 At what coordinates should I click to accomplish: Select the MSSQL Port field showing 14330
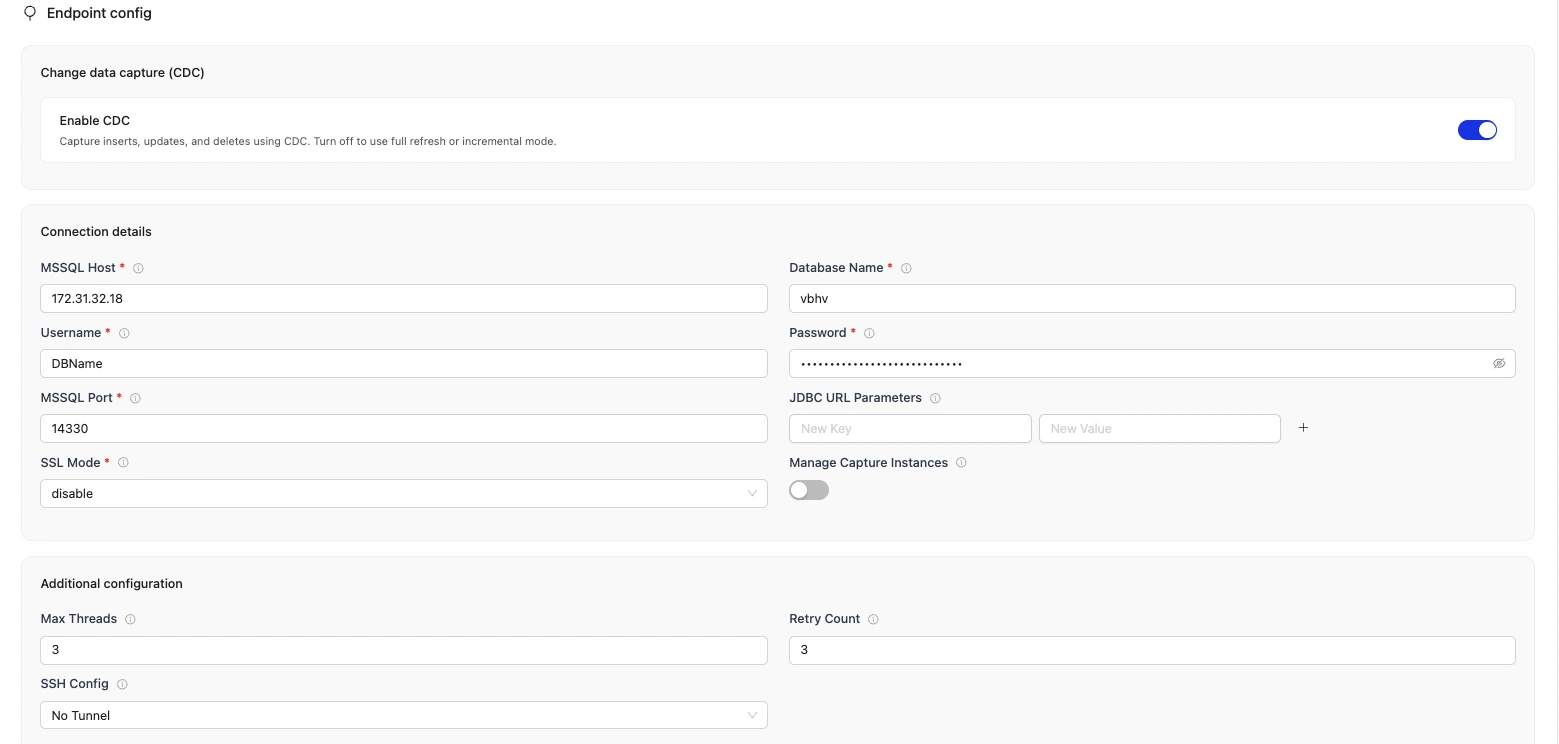pyautogui.click(x=404, y=428)
